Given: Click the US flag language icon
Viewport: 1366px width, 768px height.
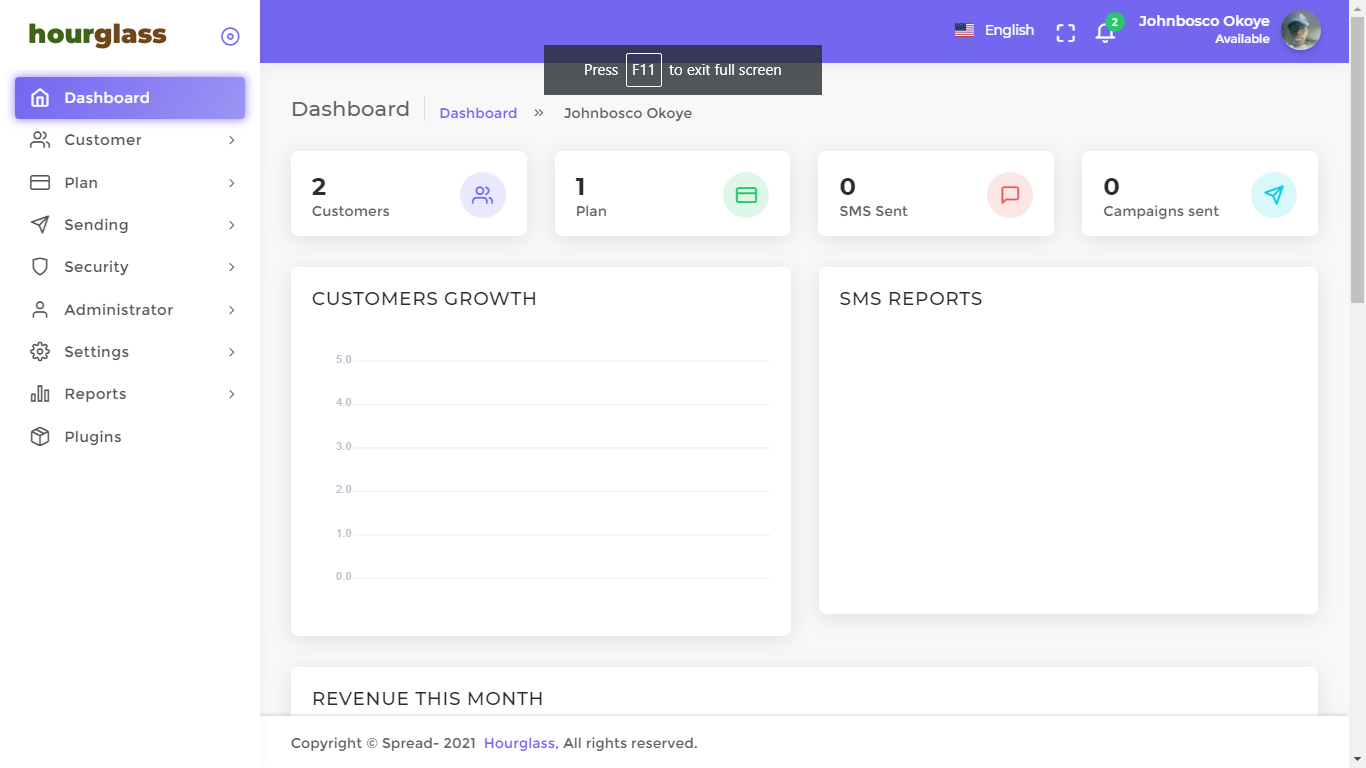Looking at the screenshot, I should 964,30.
